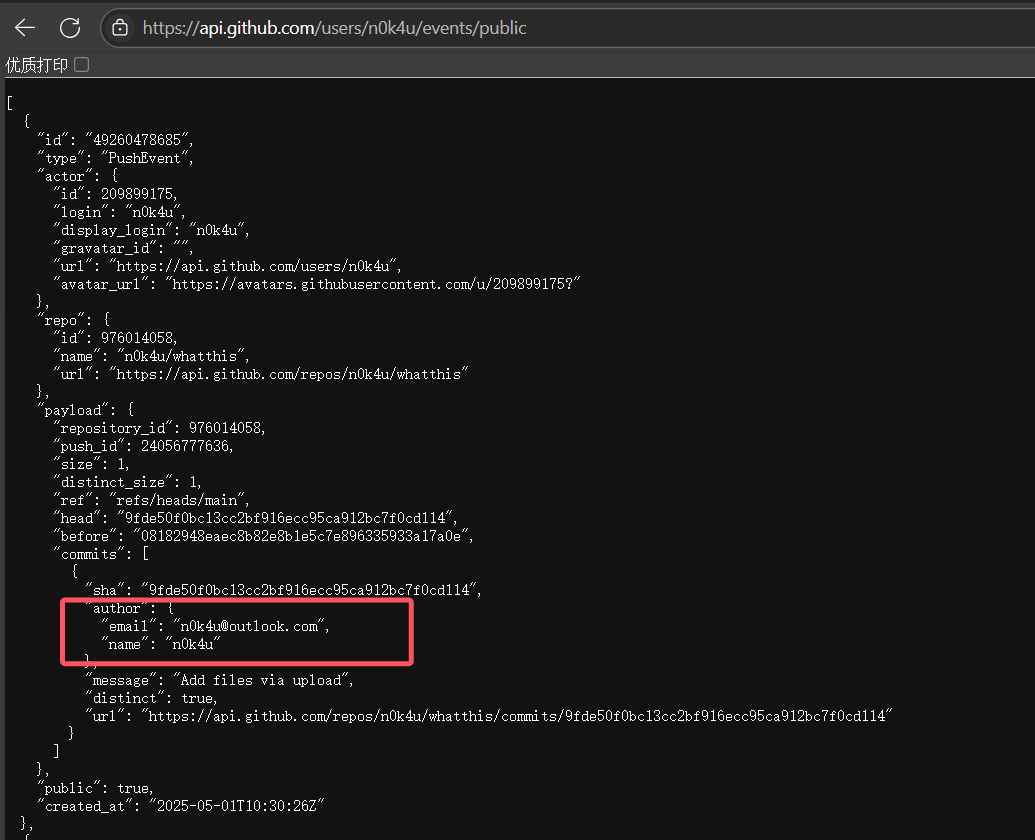Click the event id value 49260478685
Screen dimensions: 1035x840
[x=139, y=139]
